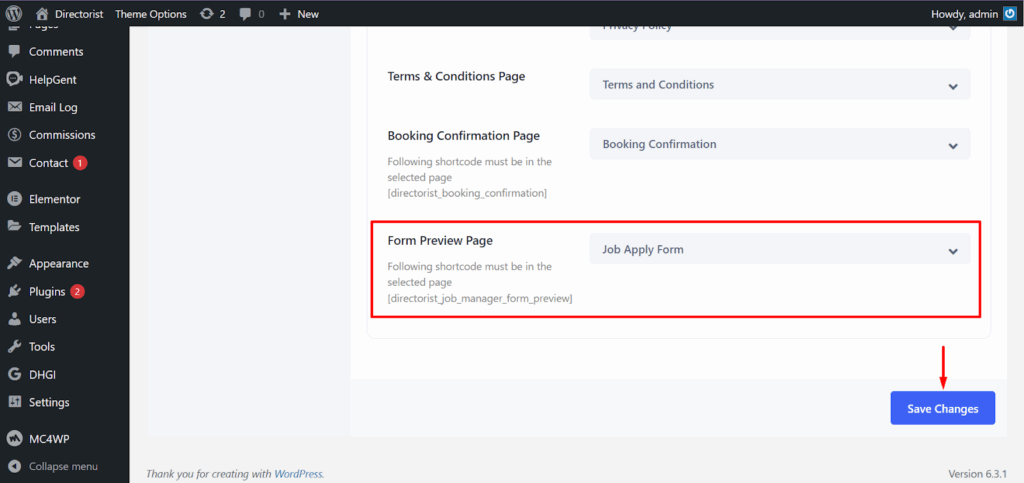Open the Commissions dollar icon
The height and width of the screenshot is (483, 1024).
[x=15, y=135]
